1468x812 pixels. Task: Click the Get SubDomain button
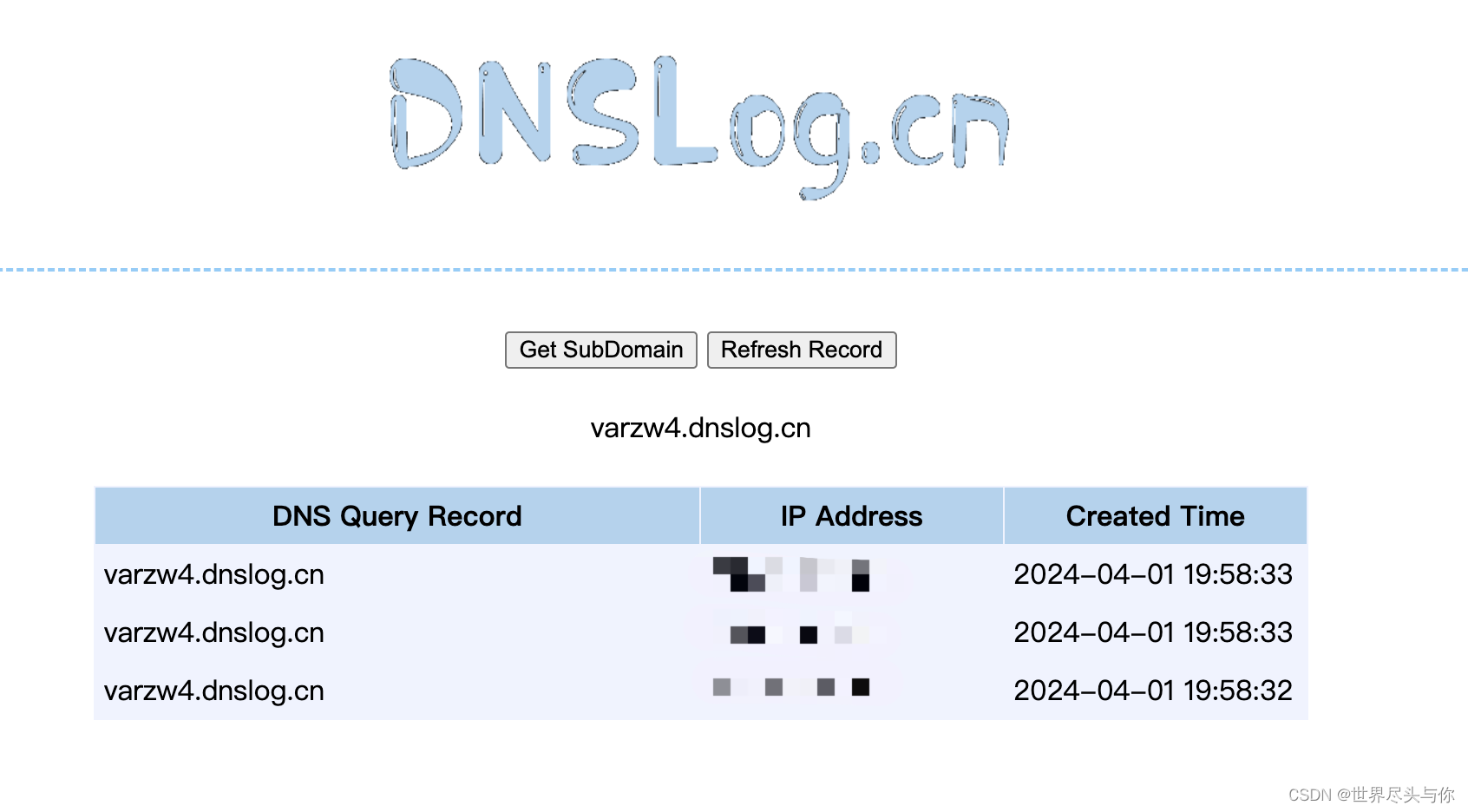(601, 350)
